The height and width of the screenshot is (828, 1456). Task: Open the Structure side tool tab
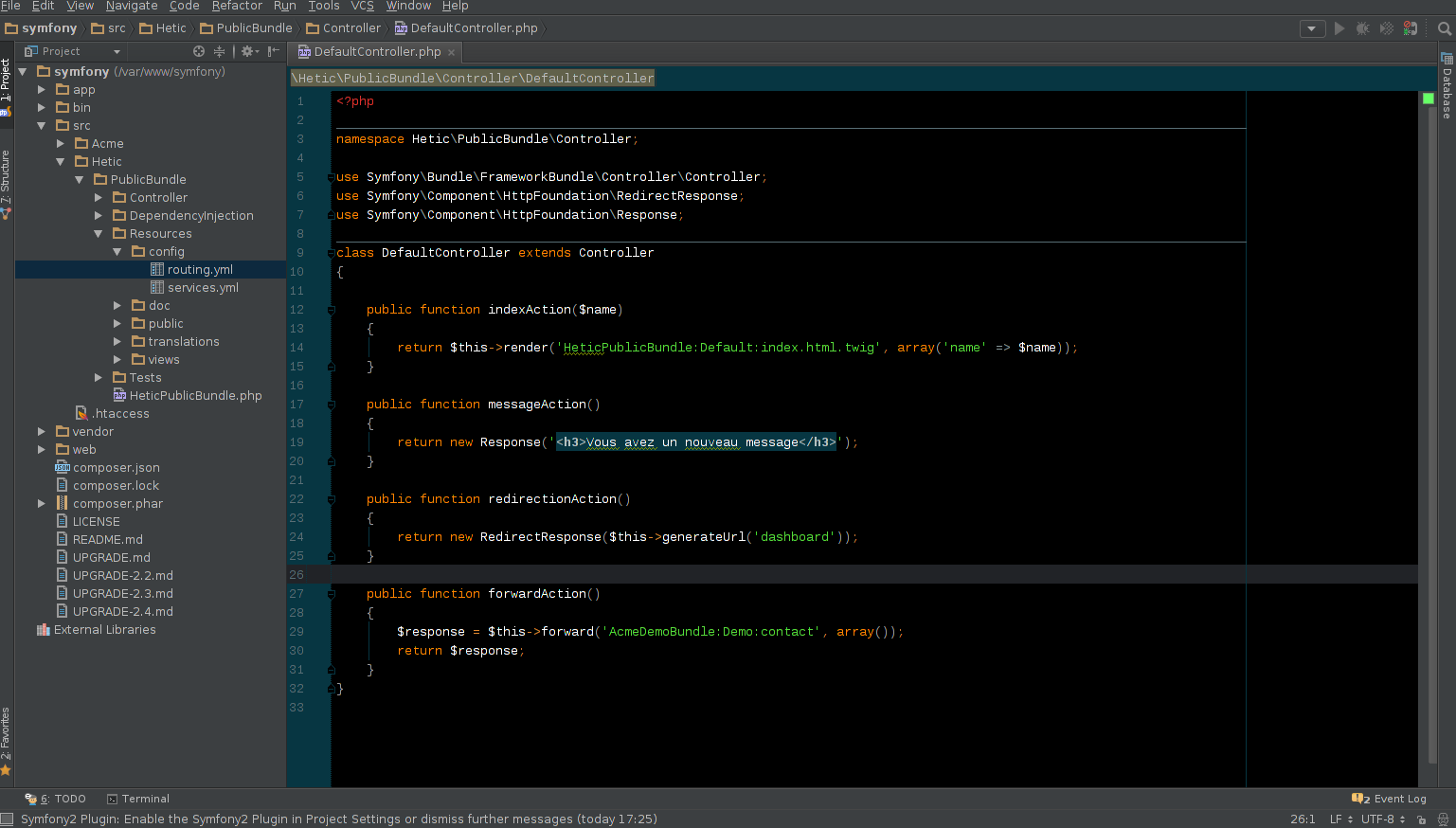pyautogui.click(x=6, y=184)
